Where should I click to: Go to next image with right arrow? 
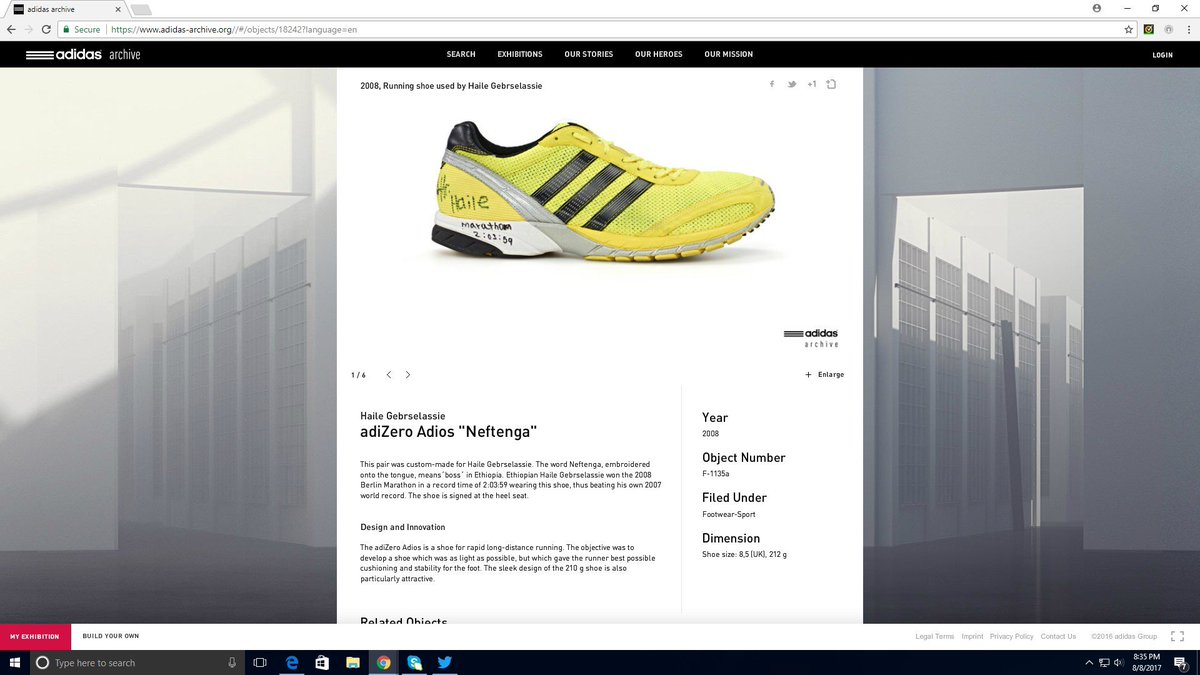(408, 375)
